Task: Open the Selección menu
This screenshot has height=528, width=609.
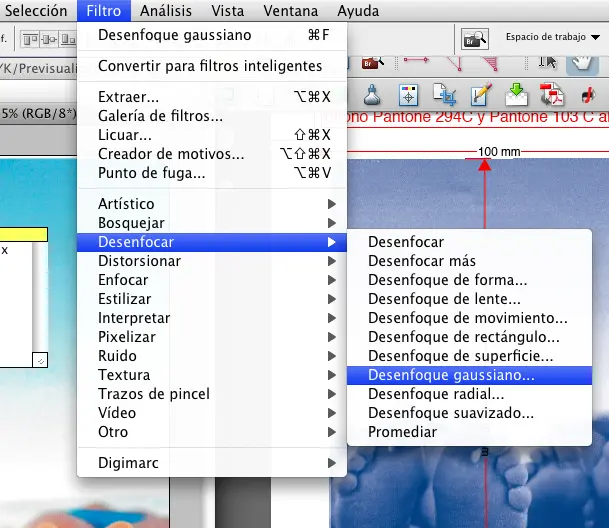Action: coord(36,11)
